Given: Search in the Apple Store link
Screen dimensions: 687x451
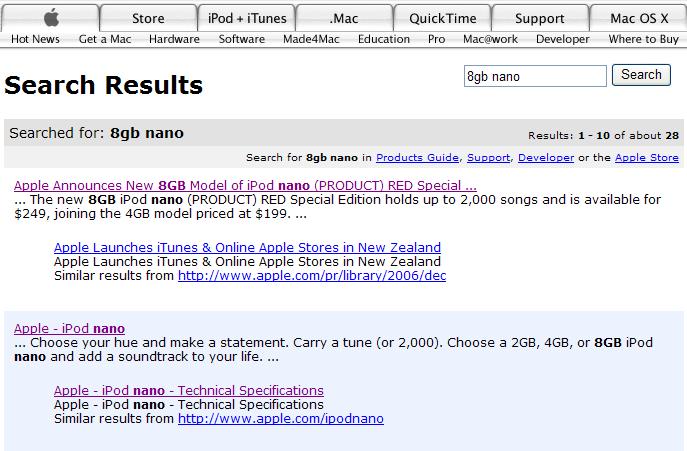Looking at the screenshot, I should [x=647, y=157].
